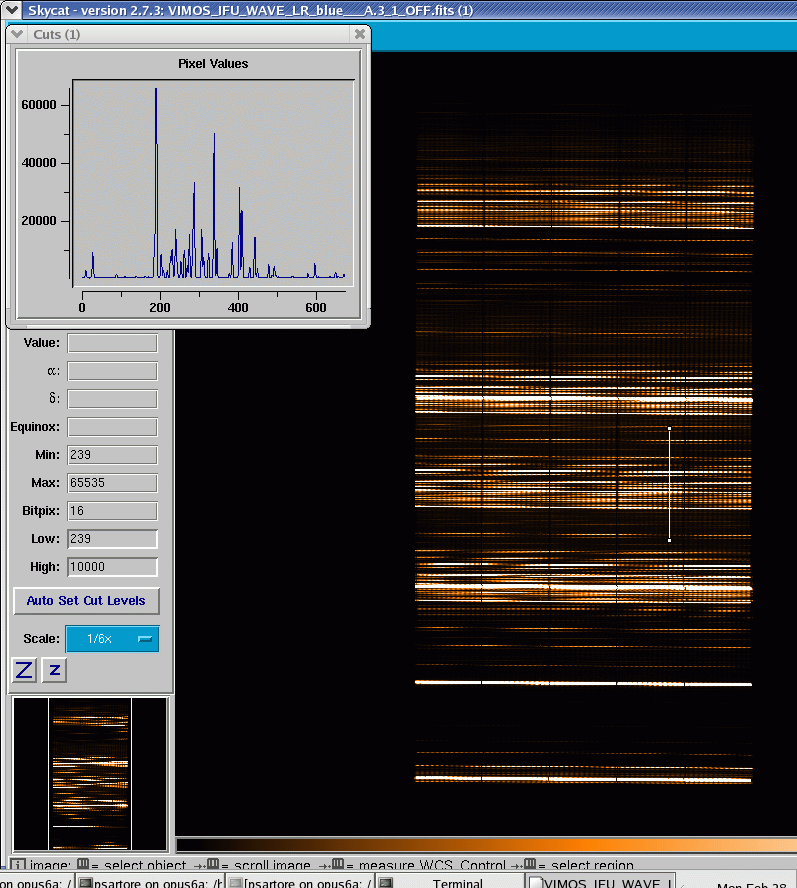Viewport: 797px width, 888px height.
Task: Click the Value readout field
Action: (112, 343)
